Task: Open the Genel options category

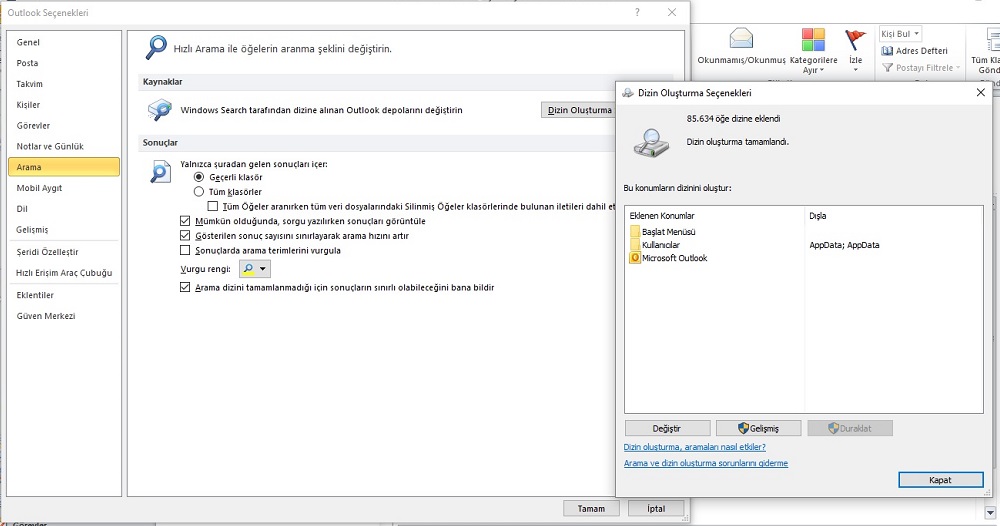Action: [64, 42]
